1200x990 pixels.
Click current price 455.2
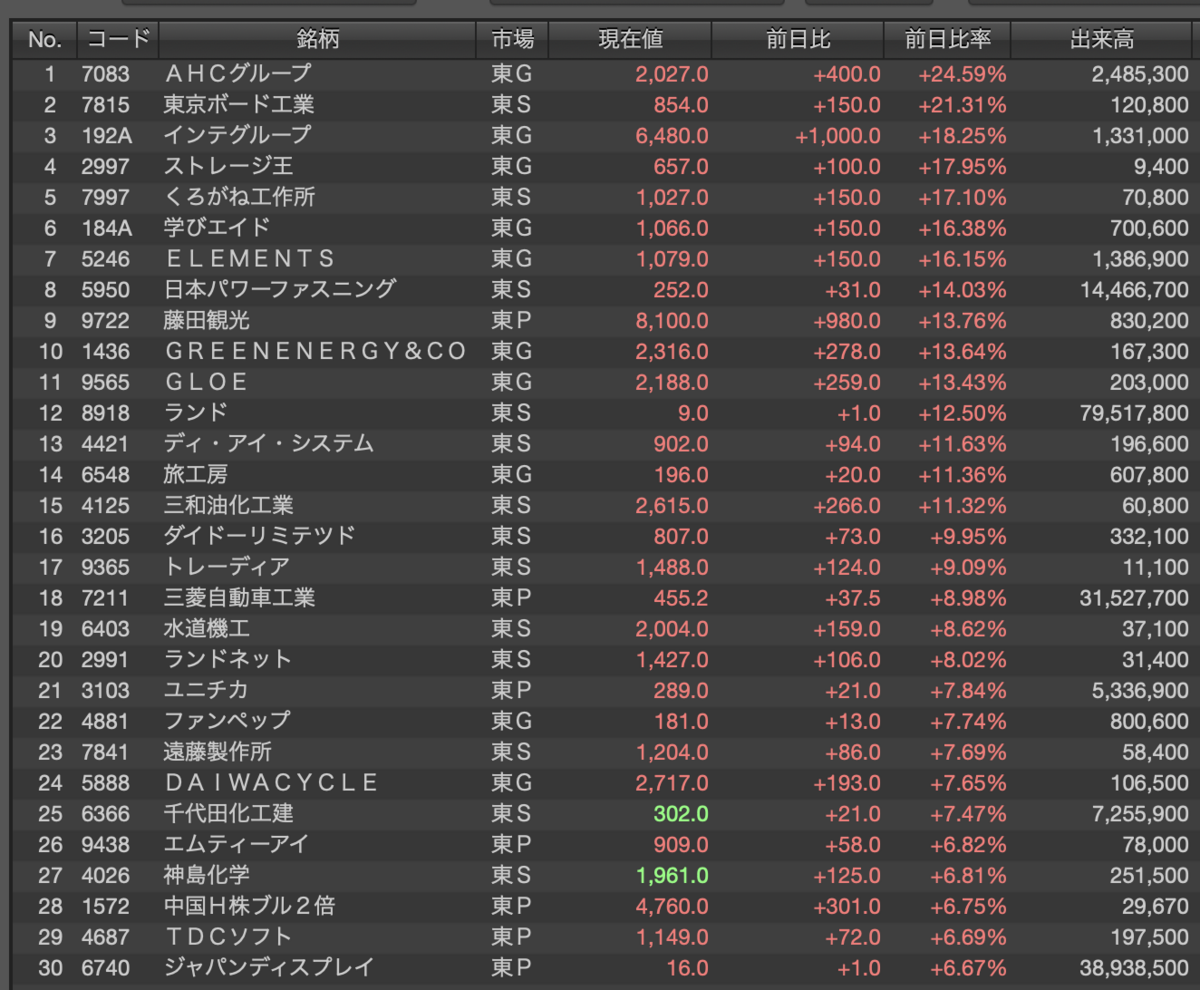(x=681, y=598)
